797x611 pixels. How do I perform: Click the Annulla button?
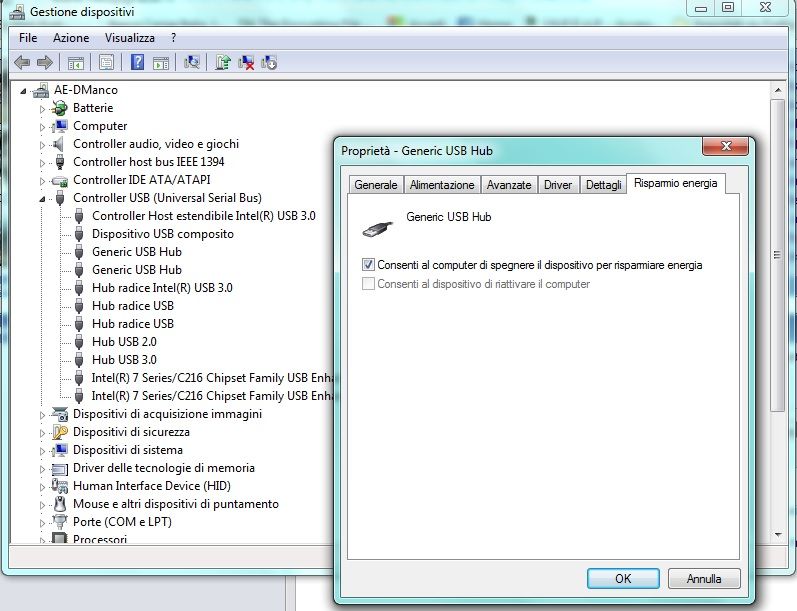click(x=704, y=579)
